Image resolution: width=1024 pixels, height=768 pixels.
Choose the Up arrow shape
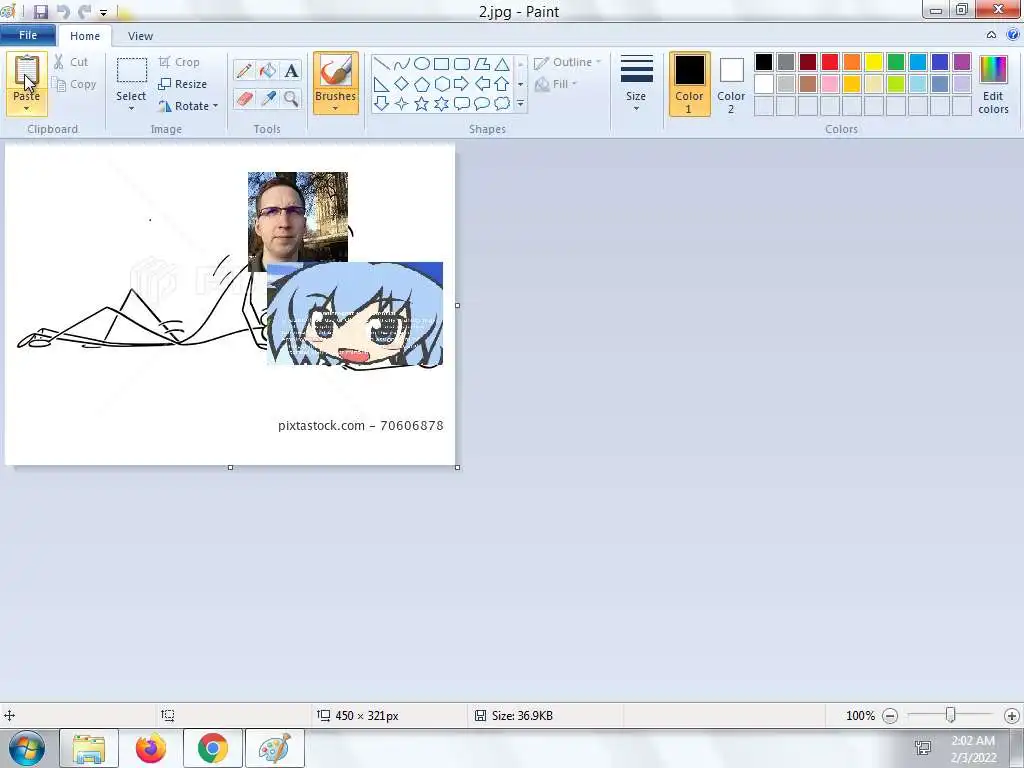click(502, 84)
